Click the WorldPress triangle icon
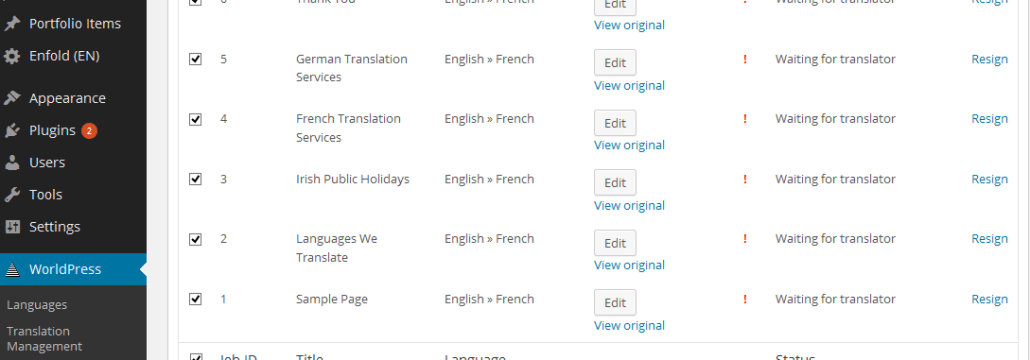 point(12,269)
